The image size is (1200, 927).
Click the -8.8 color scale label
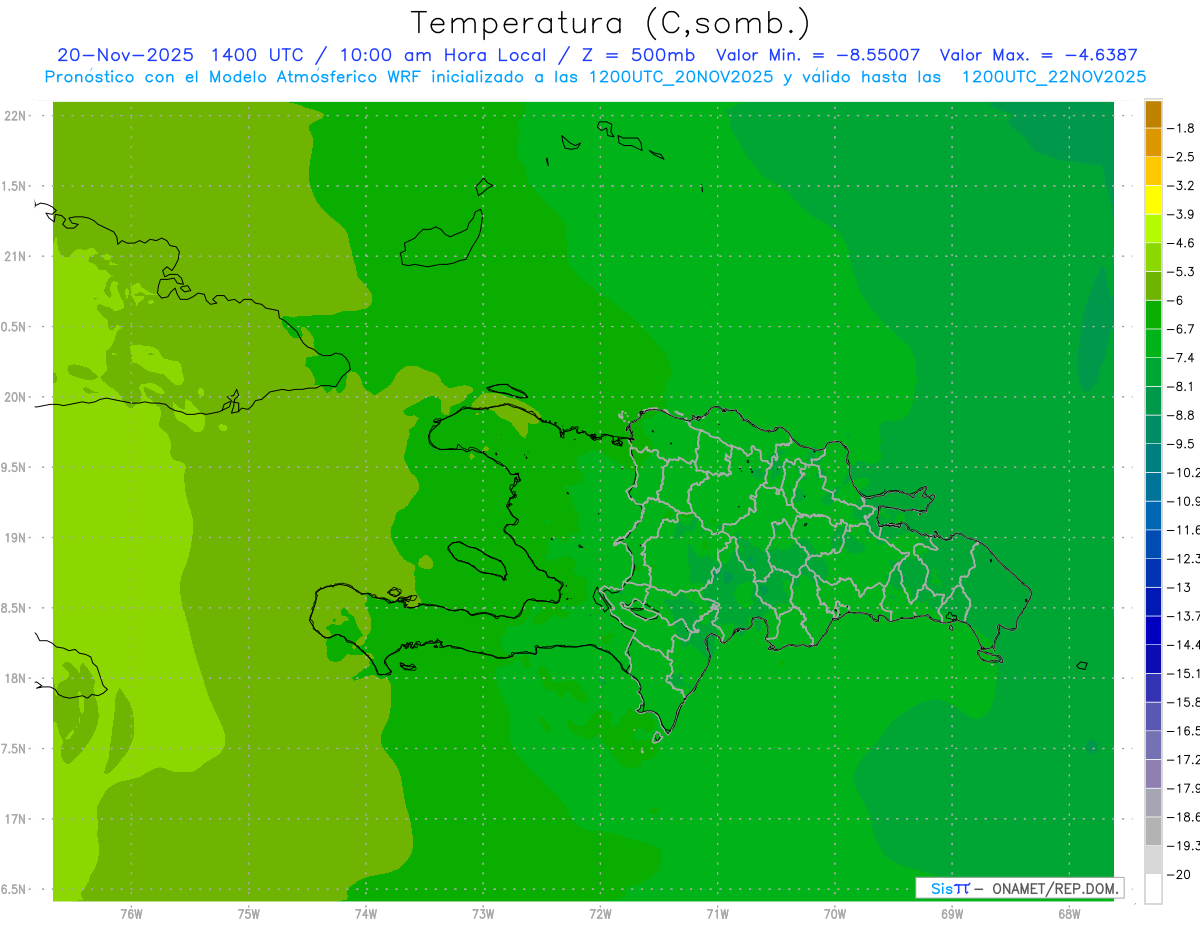tap(1181, 415)
